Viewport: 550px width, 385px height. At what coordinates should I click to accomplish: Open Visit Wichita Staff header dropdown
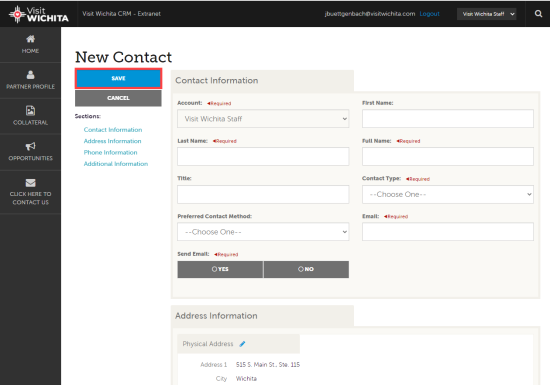click(487, 14)
